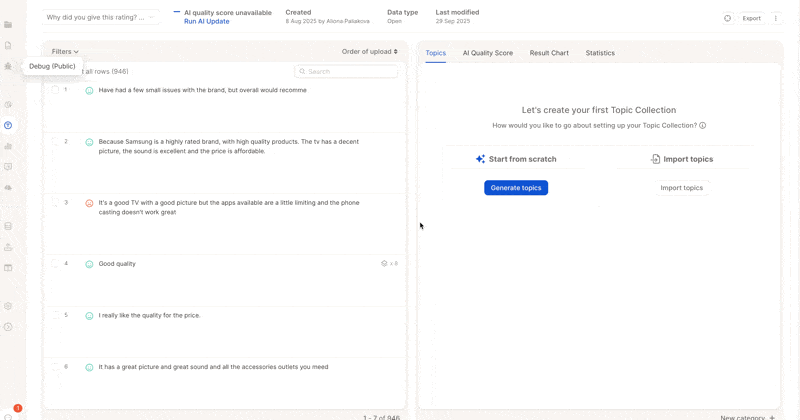Open the bar chart icon in sidebar
This screenshot has width=800, height=420.
point(8,146)
